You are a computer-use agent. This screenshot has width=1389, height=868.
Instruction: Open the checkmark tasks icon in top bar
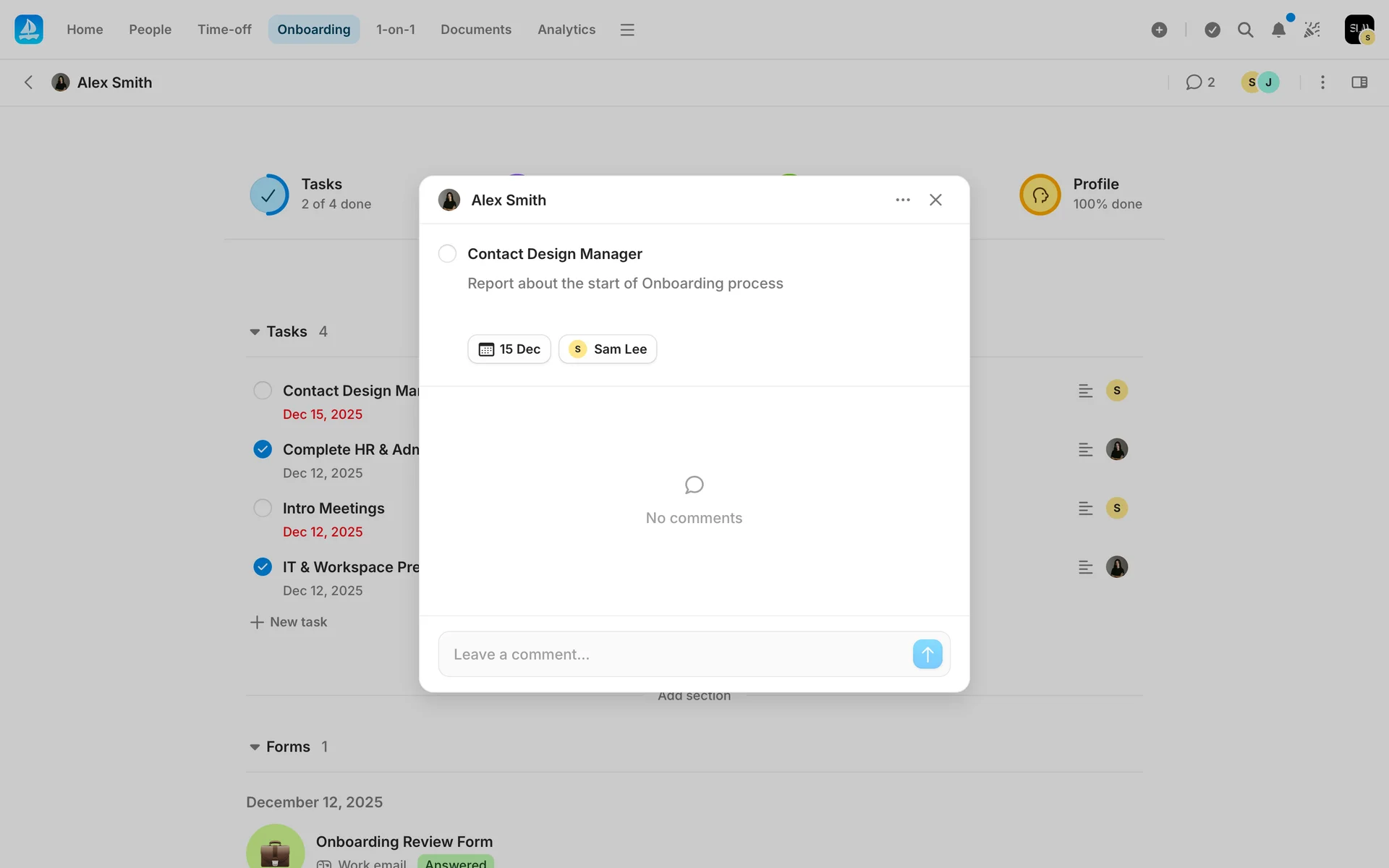(1212, 30)
